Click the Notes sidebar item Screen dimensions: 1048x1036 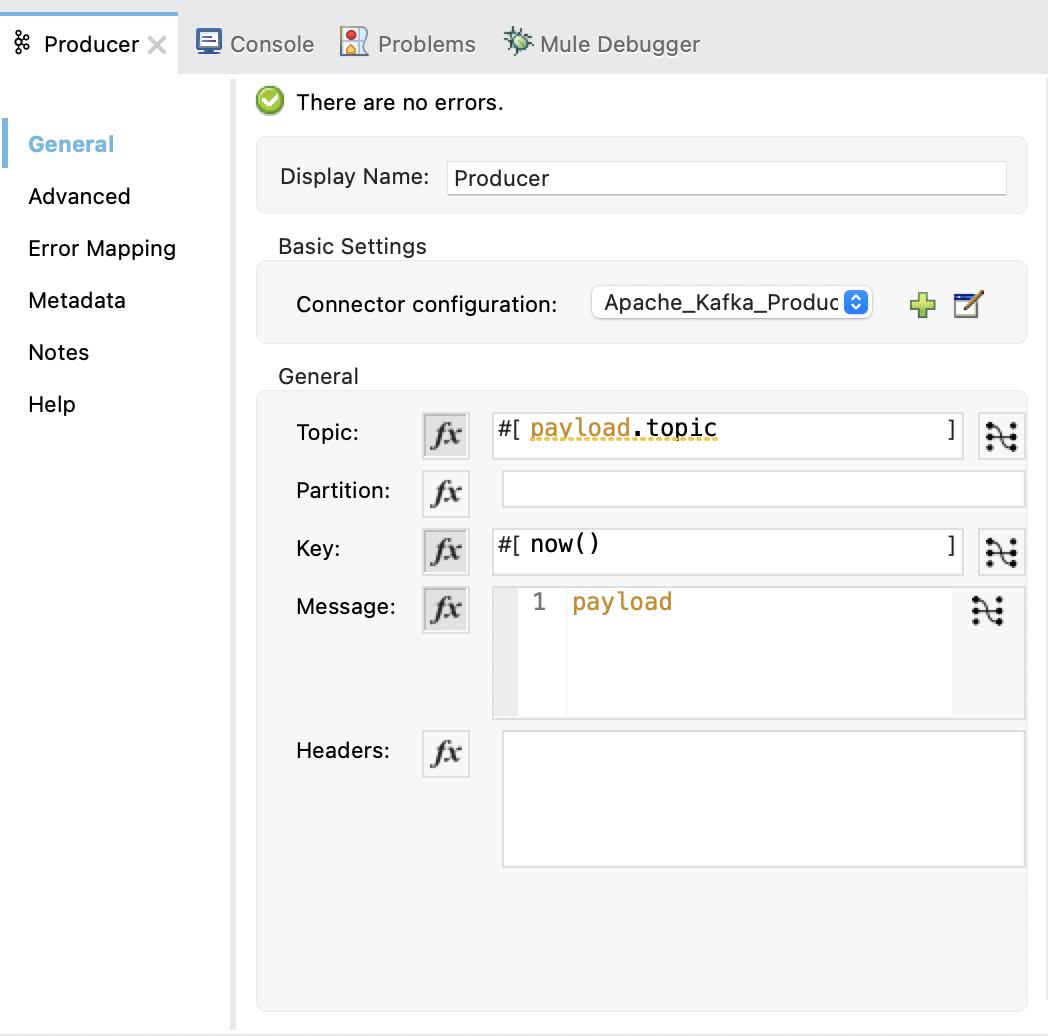58,352
